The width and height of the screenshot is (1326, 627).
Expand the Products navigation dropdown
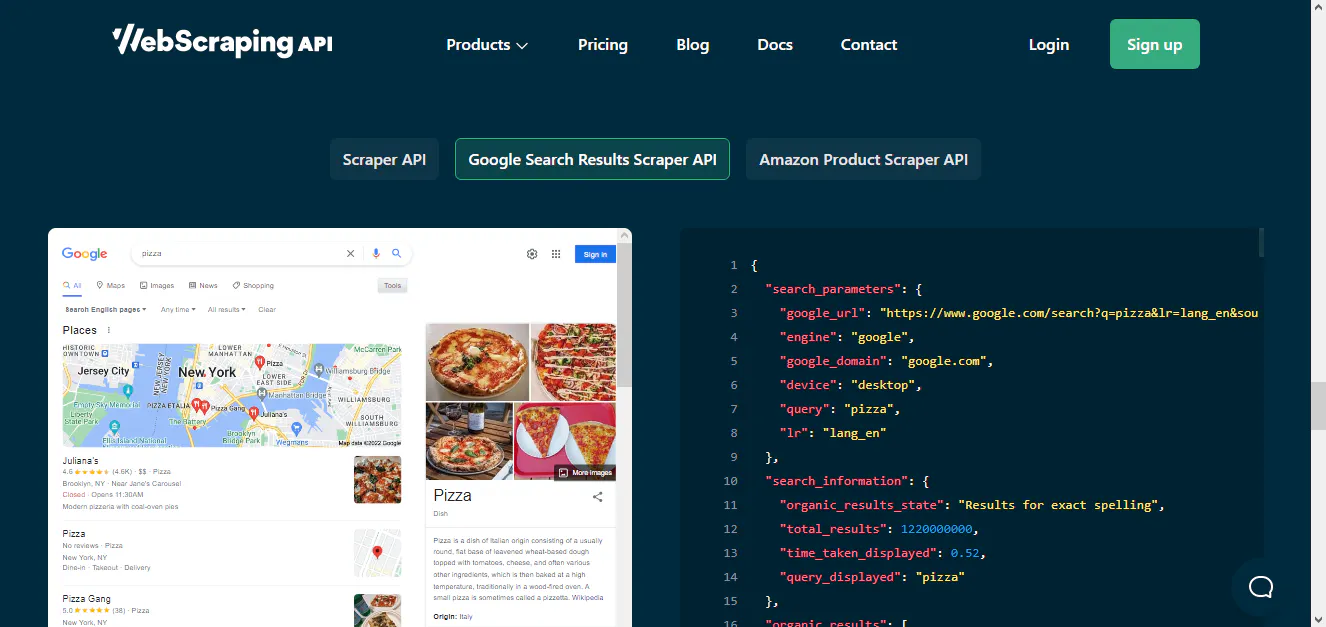point(487,44)
